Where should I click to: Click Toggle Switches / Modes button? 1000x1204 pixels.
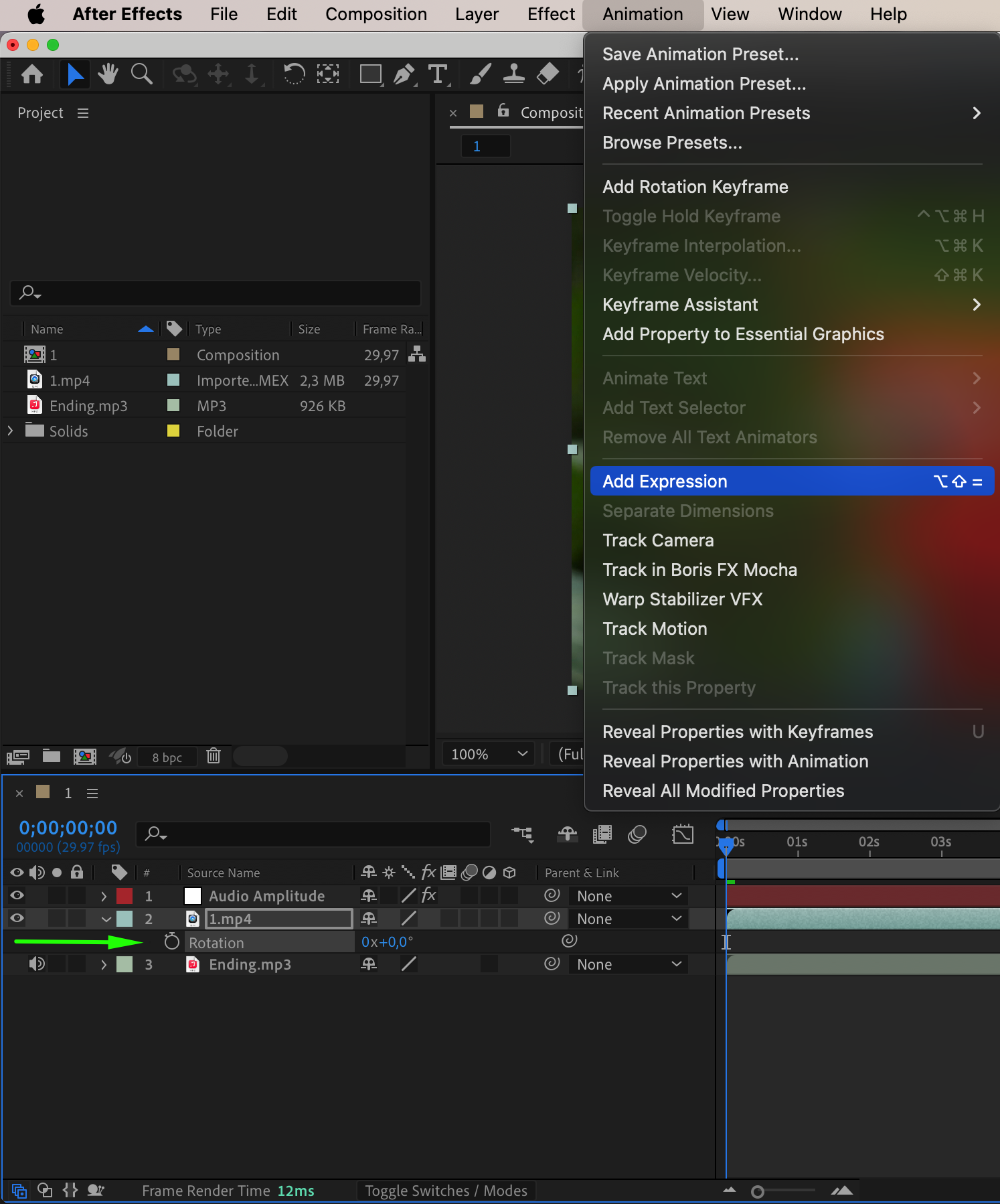[x=446, y=1191]
